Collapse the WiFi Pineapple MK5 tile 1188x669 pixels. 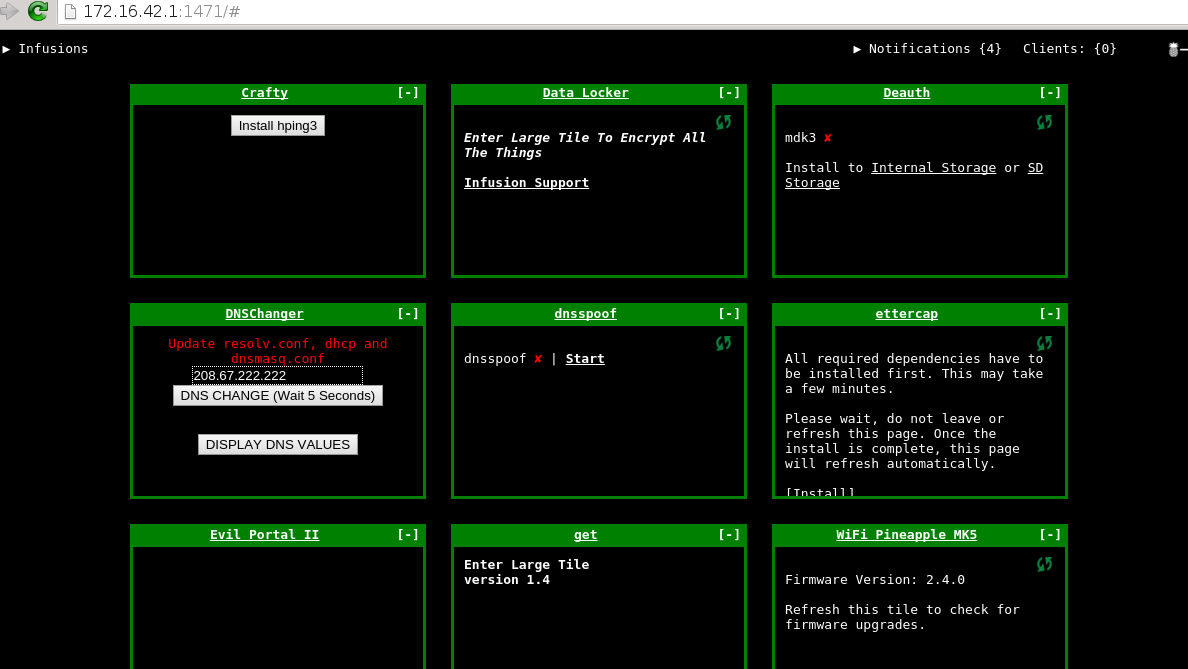pyautogui.click(x=1050, y=535)
